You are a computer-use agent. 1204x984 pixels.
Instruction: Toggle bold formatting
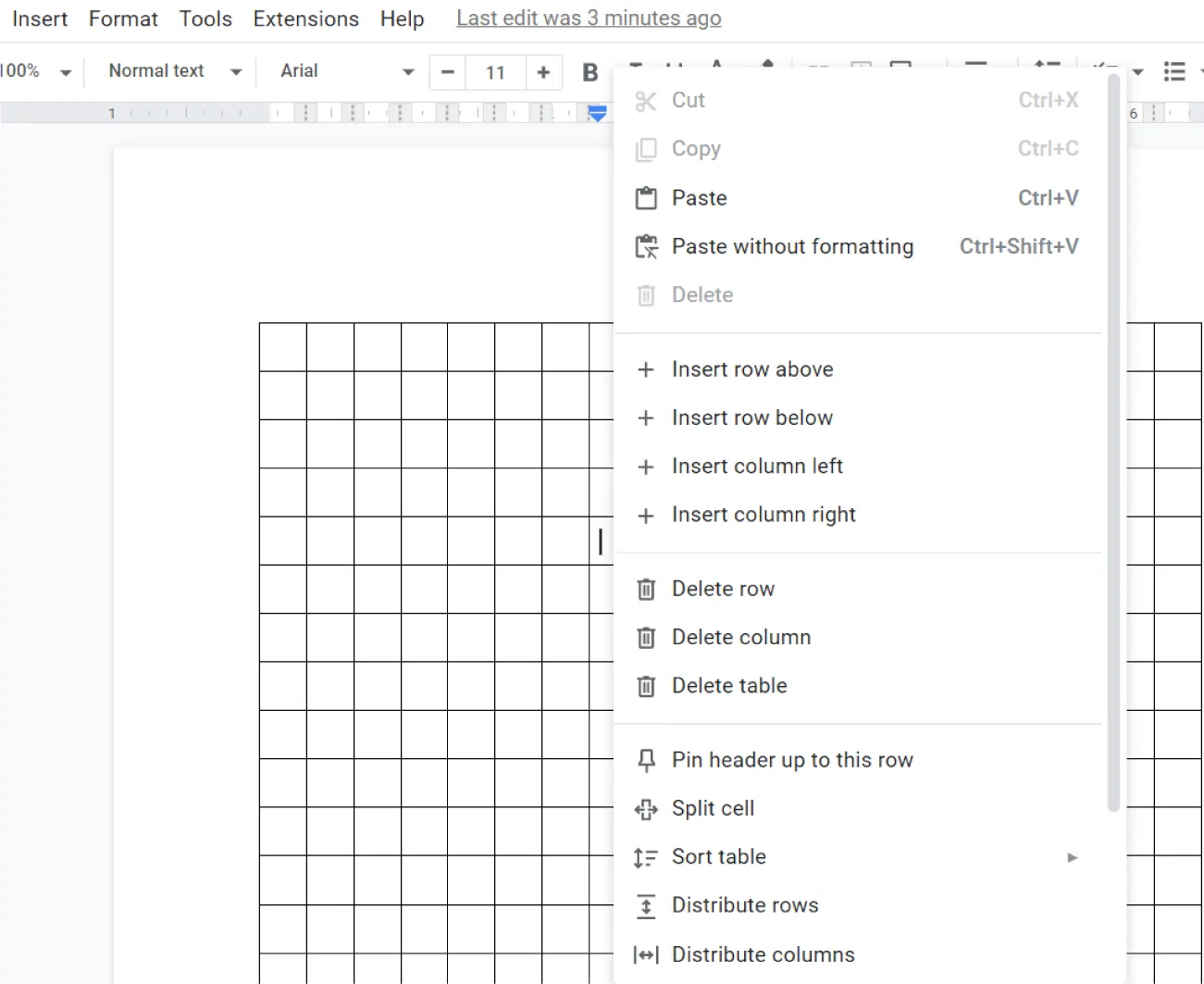click(590, 71)
